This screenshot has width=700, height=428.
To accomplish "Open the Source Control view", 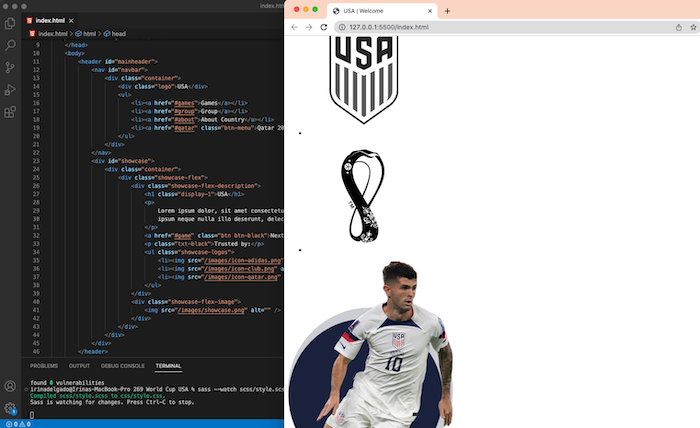I will point(10,67).
